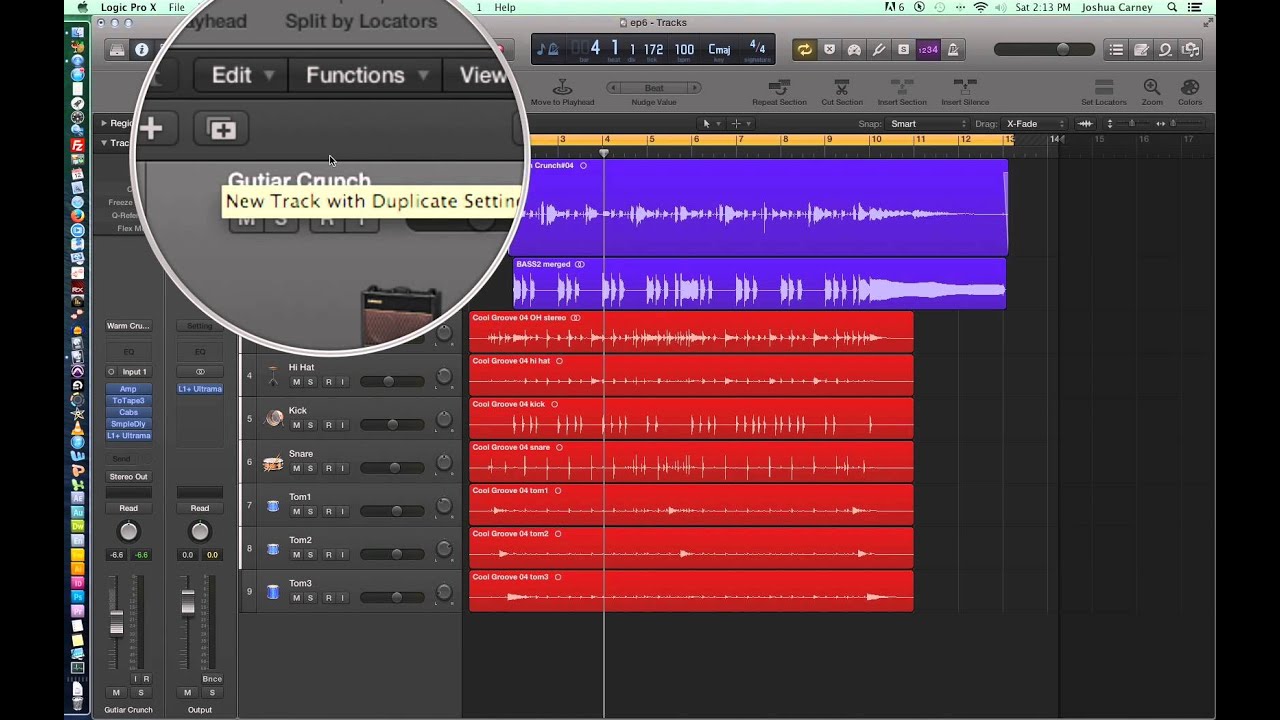Open the left-click pointer tool menu
Screen dimensions: 1280x720
709,124
